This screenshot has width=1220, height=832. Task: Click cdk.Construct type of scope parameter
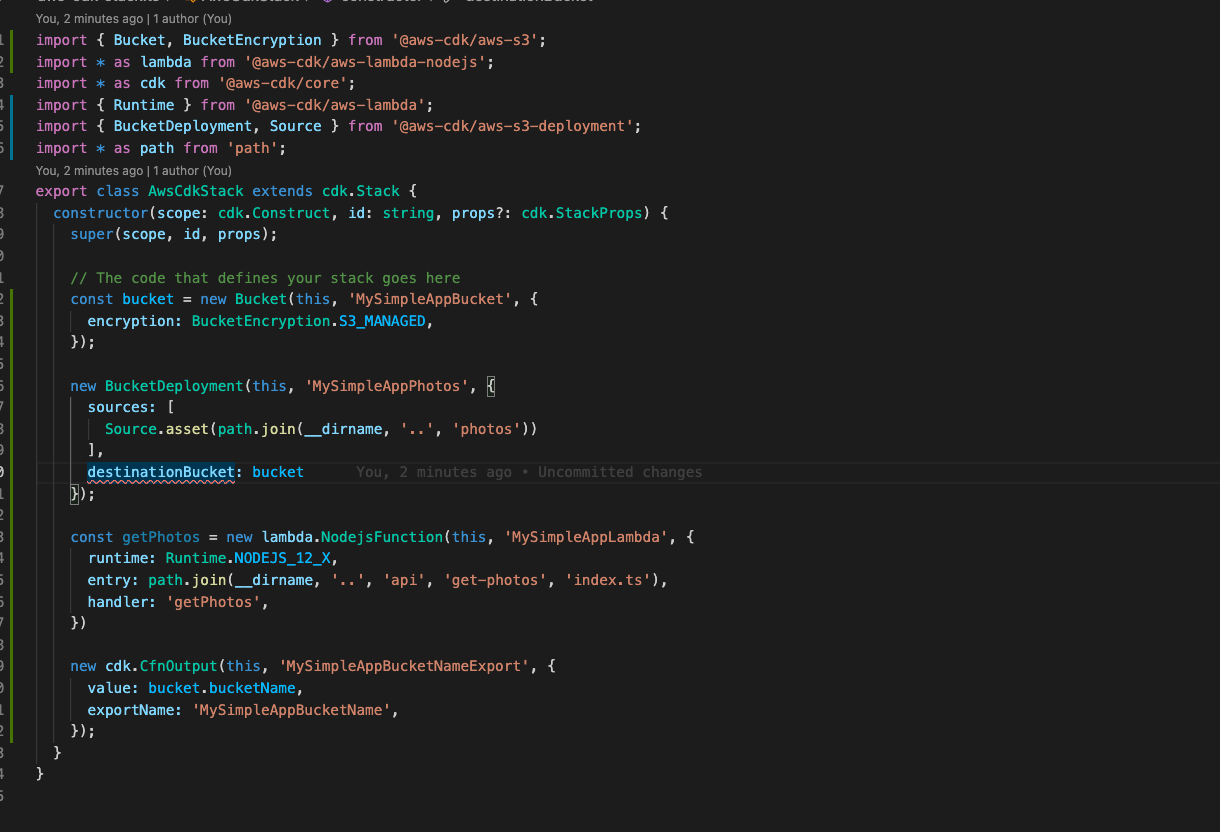coord(274,213)
